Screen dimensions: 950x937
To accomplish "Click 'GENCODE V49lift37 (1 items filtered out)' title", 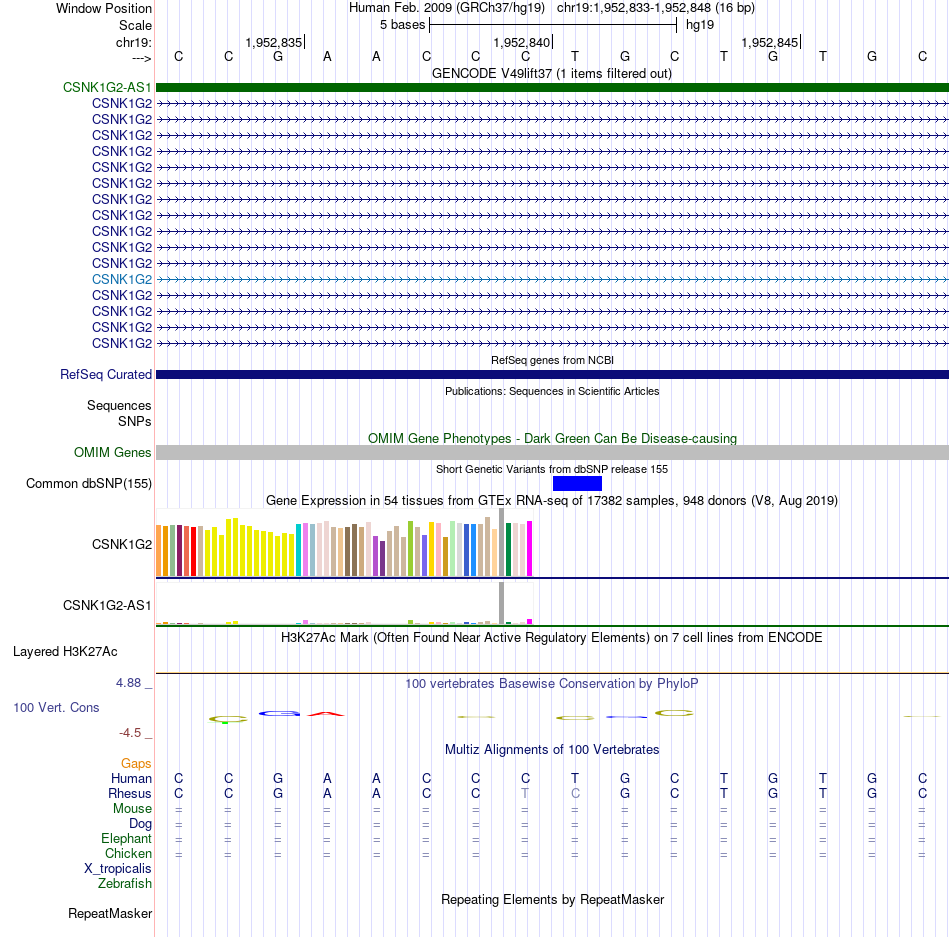I will pyautogui.click(x=552, y=73).
